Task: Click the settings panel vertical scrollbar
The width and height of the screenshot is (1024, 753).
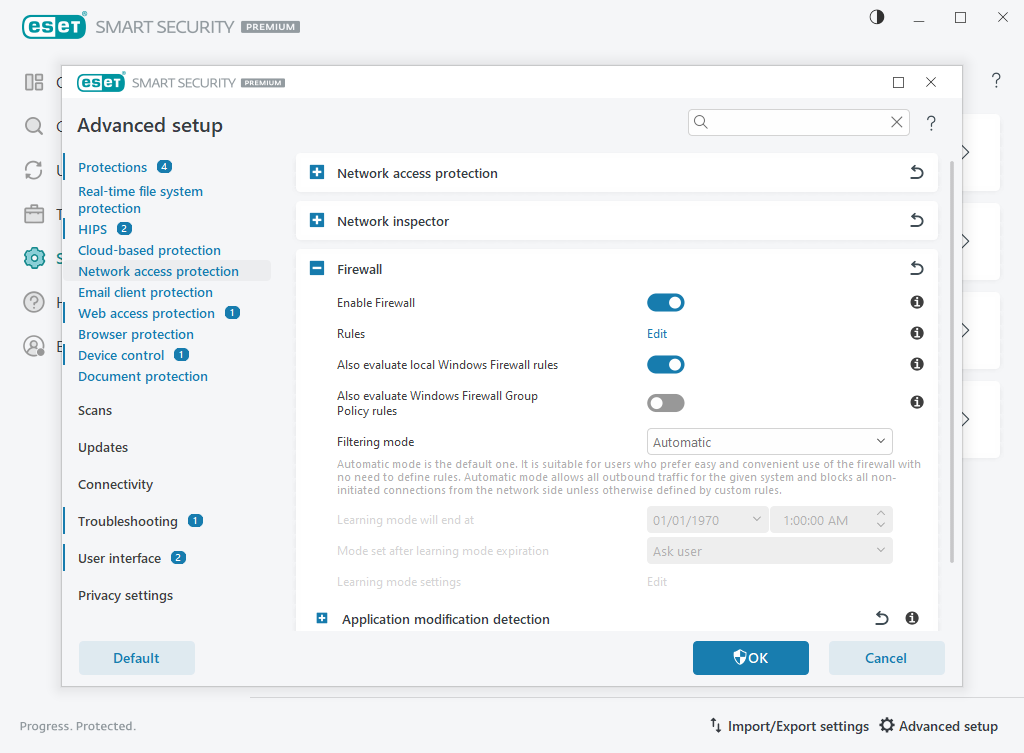Action: 952,360
